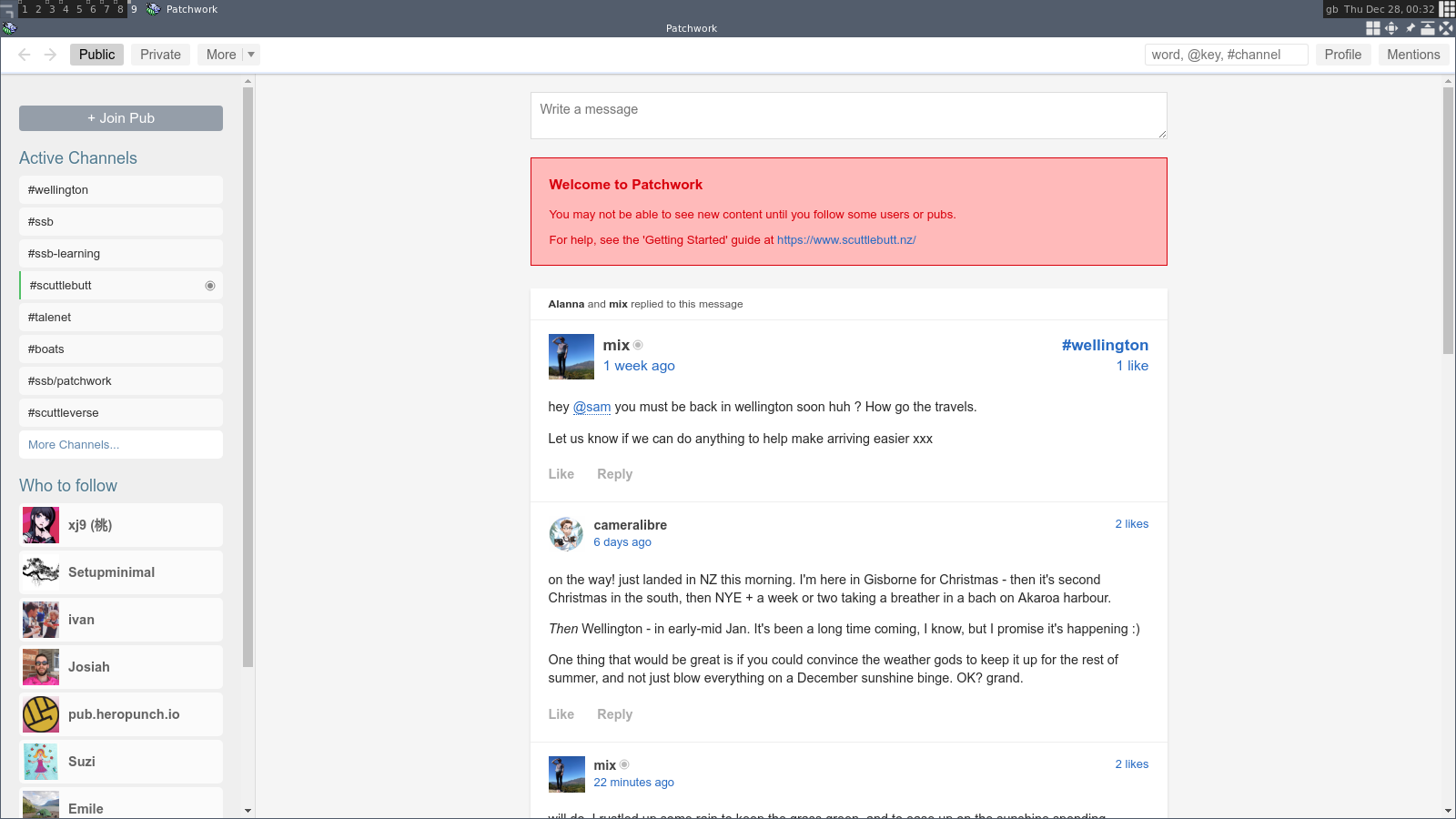Open the 22 minutes ago timestamp
The image size is (1456, 819).
pyautogui.click(x=634, y=783)
